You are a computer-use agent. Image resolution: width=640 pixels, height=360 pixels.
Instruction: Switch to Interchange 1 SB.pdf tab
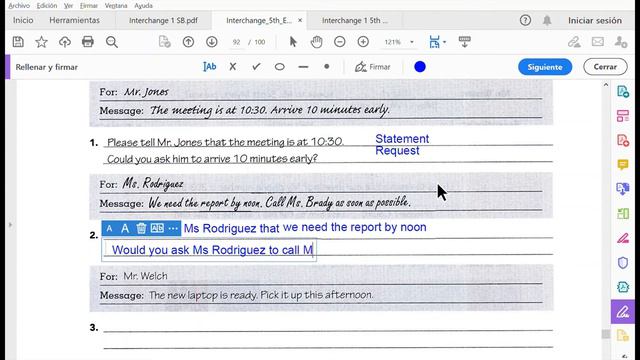coord(163,20)
